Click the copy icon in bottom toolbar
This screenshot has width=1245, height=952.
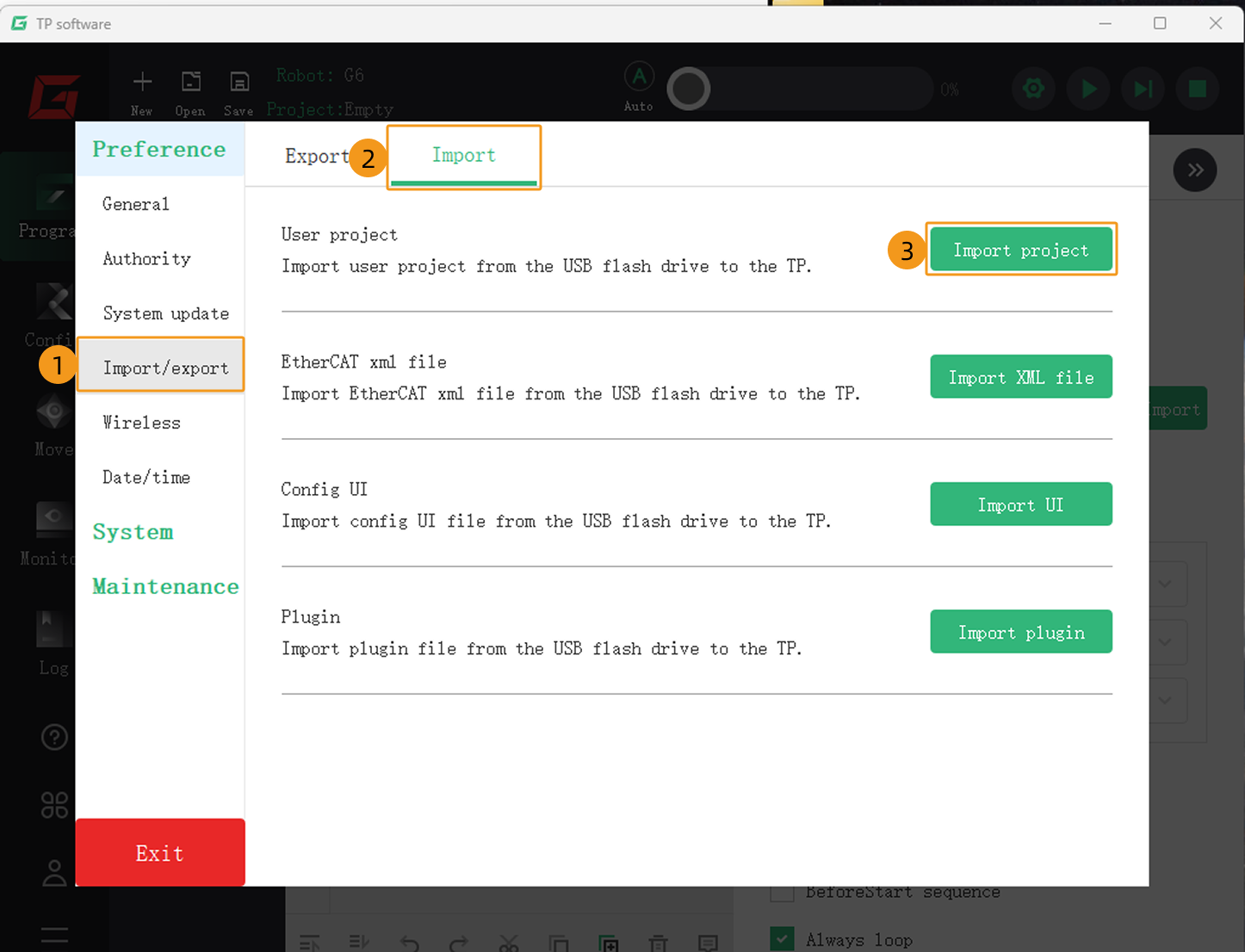(x=559, y=943)
